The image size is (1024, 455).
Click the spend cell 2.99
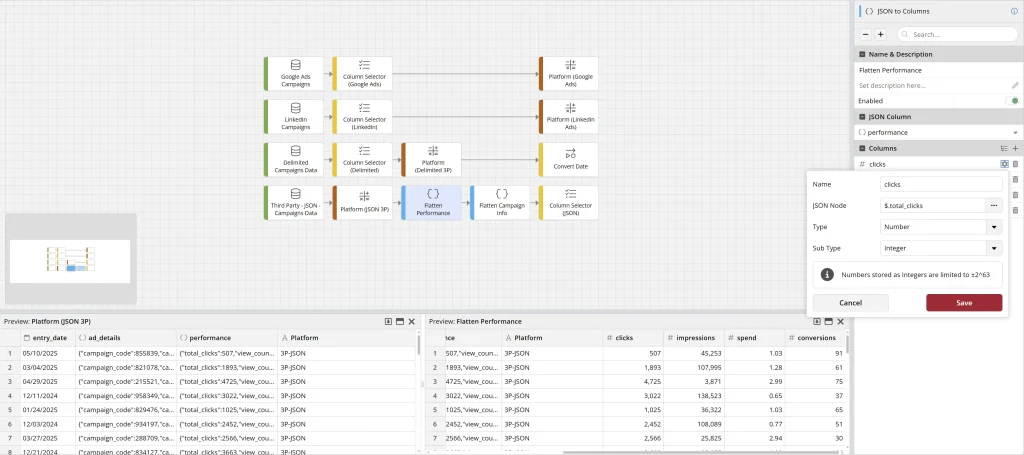point(754,381)
